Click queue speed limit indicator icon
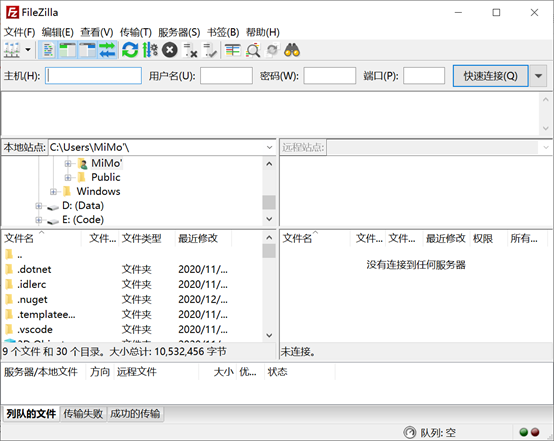The image size is (554, 441). [410, 432]
